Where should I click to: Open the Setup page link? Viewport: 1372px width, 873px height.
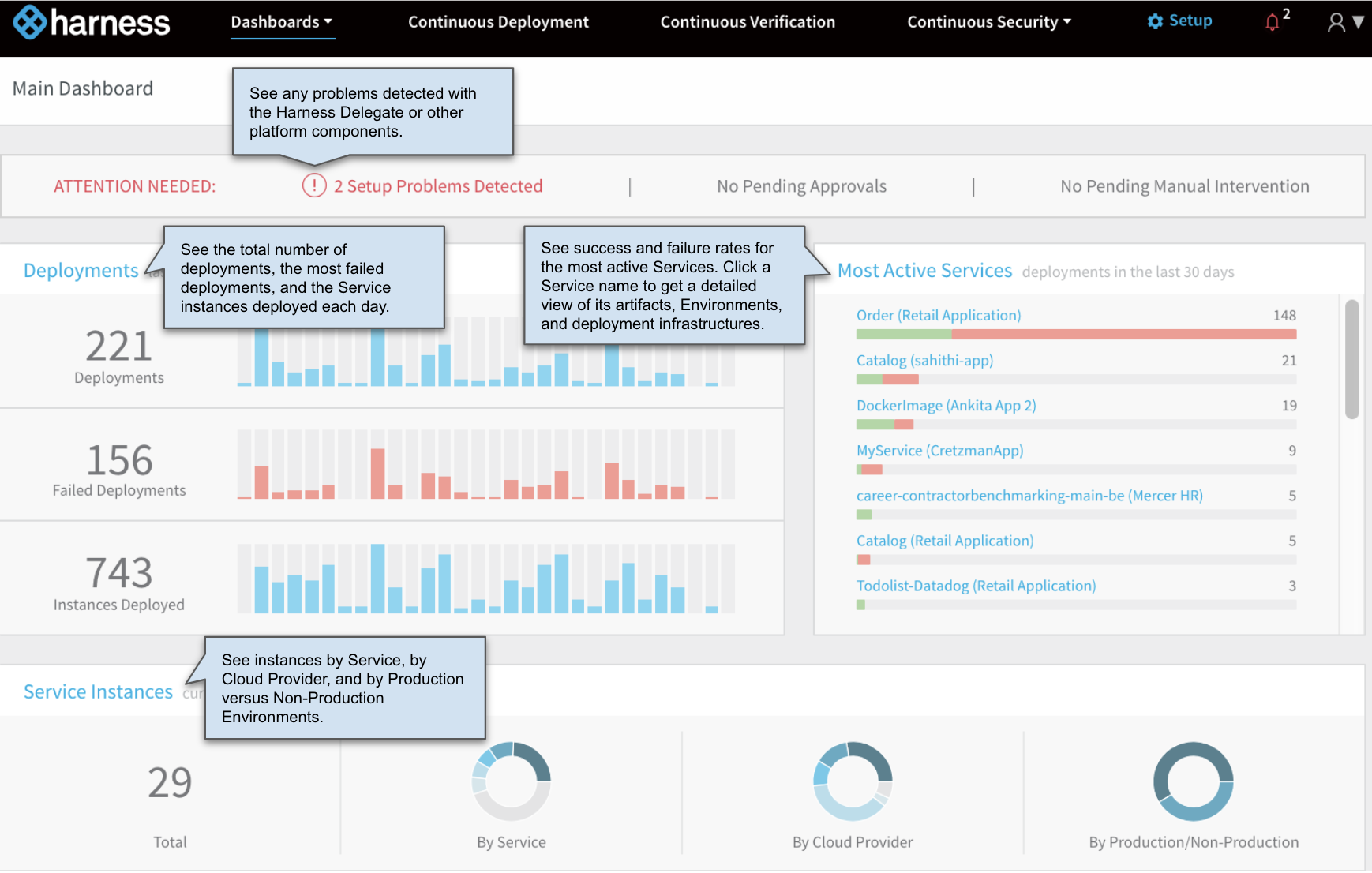point(1190,21)
